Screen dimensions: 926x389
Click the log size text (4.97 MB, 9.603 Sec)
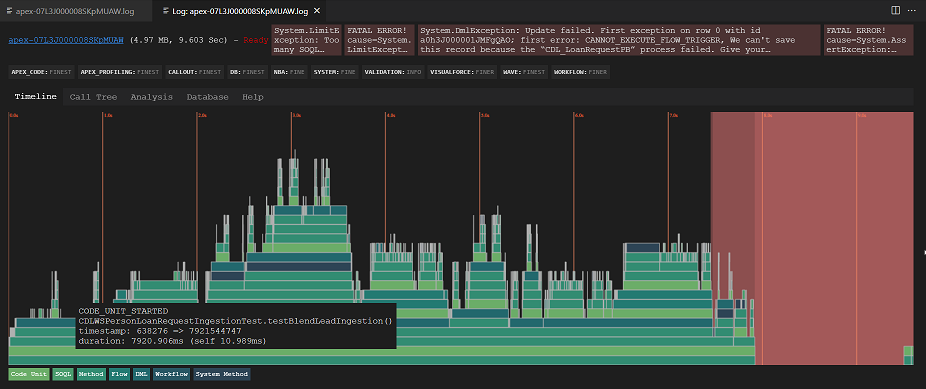point(178,40)
